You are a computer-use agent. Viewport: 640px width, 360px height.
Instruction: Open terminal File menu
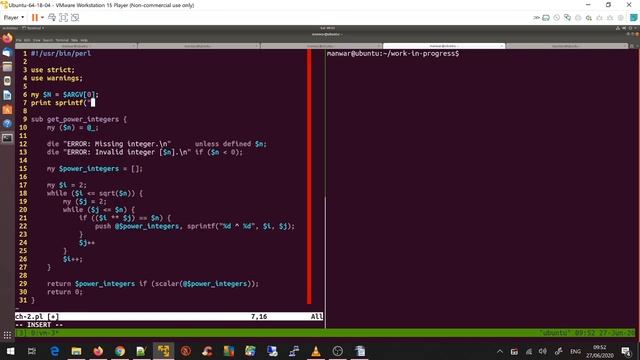click(x=19, y=40)
